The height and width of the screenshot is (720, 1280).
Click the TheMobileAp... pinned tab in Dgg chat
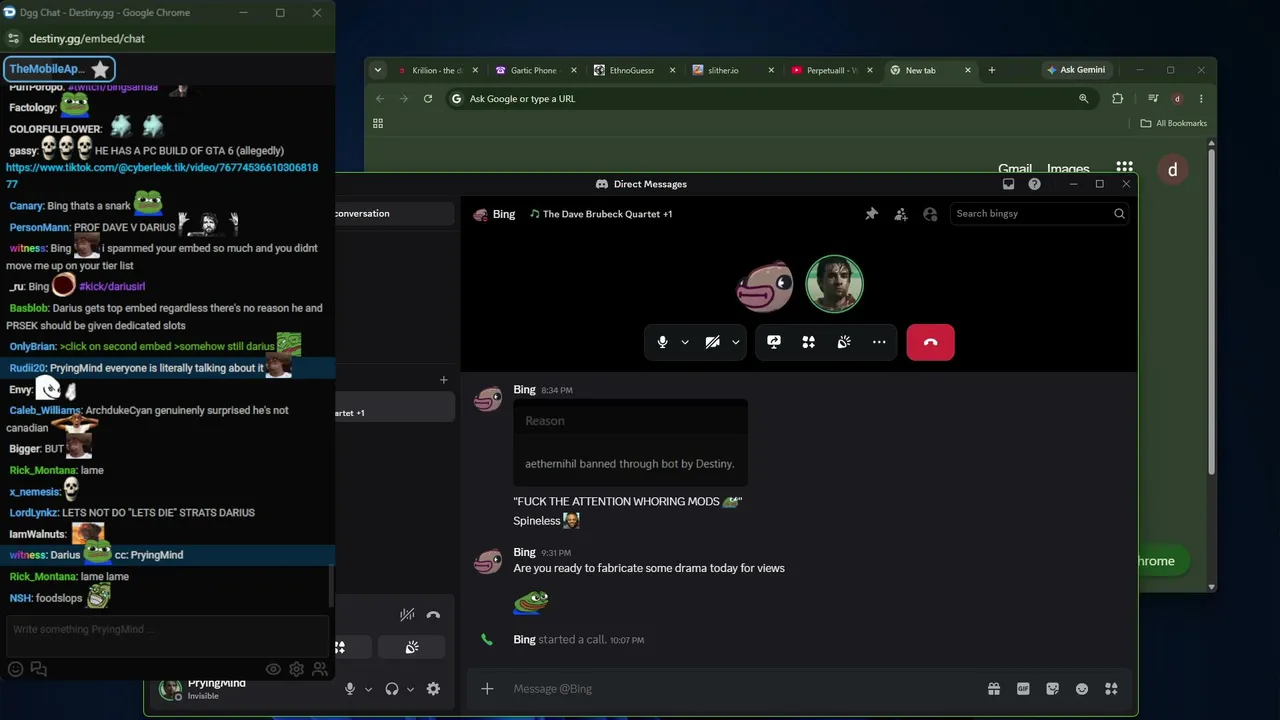tap(60, 69)
